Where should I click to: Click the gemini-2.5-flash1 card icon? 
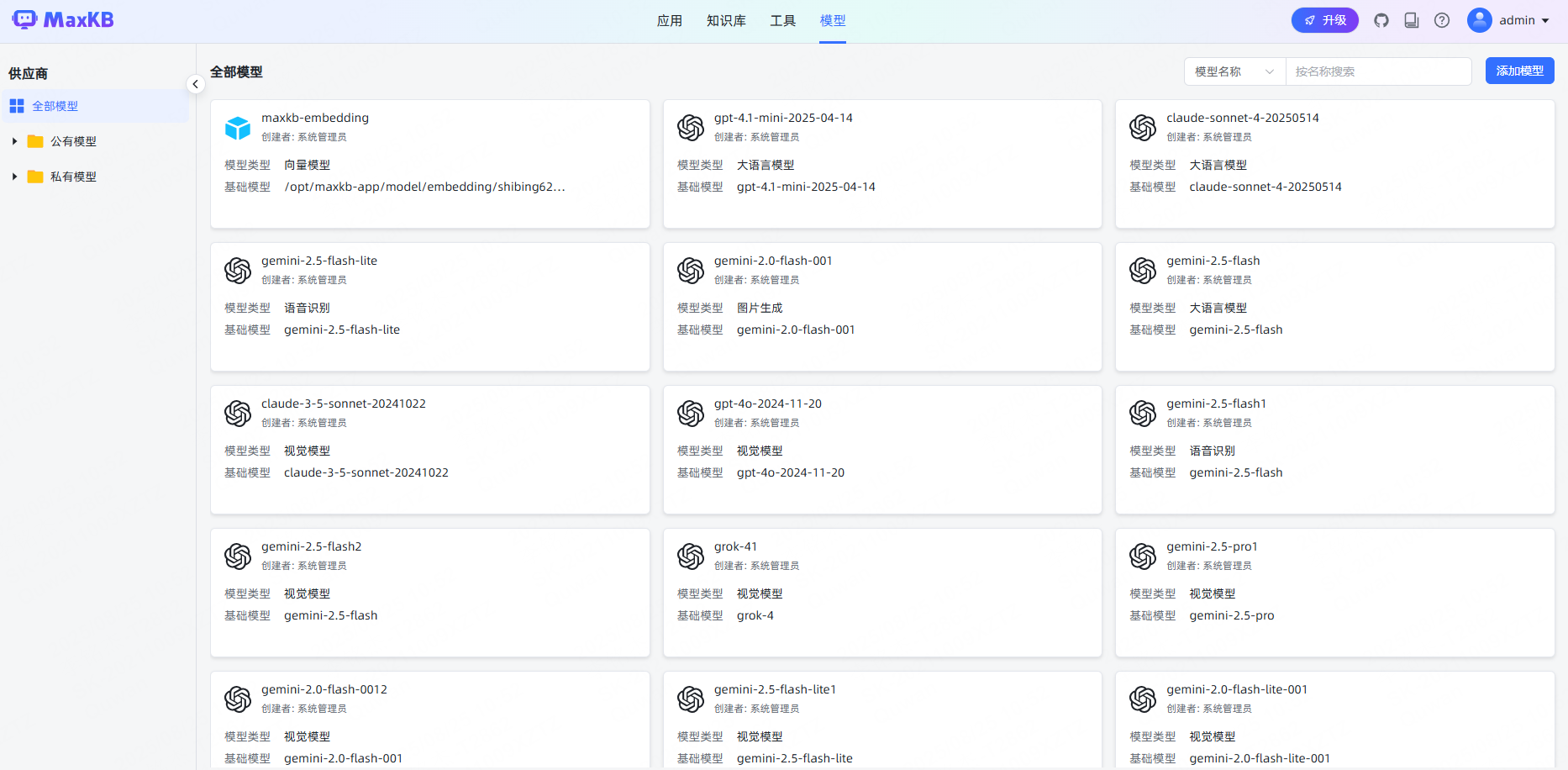(1143, 414)
